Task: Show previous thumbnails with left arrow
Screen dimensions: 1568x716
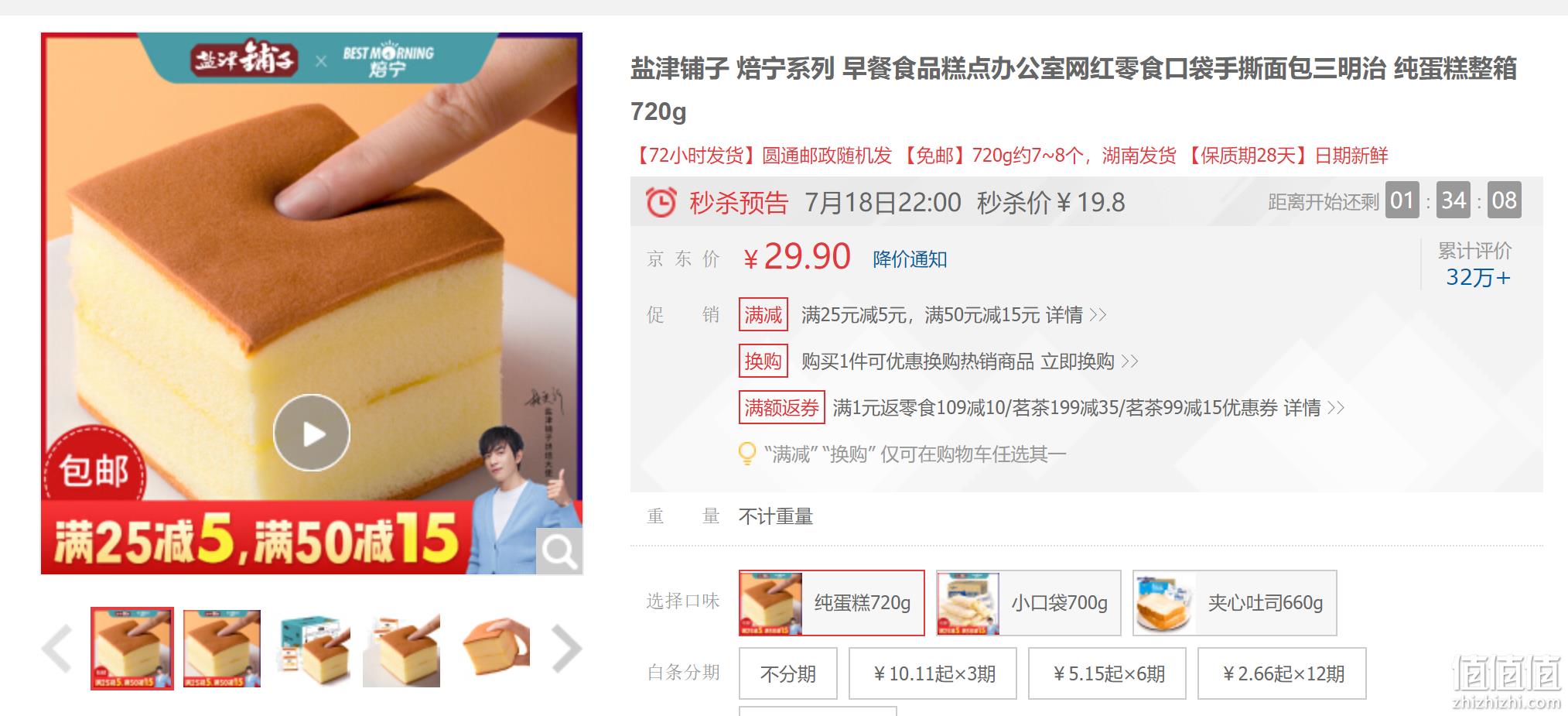Action: coord(57,649)
